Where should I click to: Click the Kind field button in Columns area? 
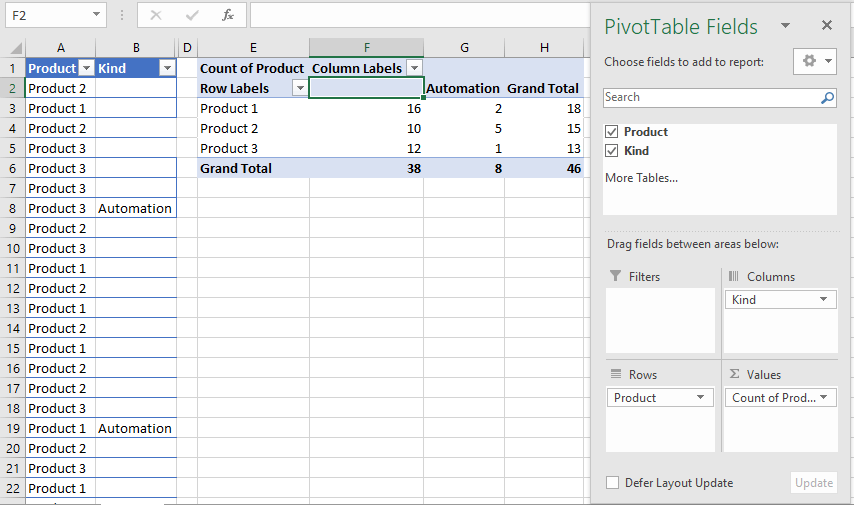click(x=780, y=300)
